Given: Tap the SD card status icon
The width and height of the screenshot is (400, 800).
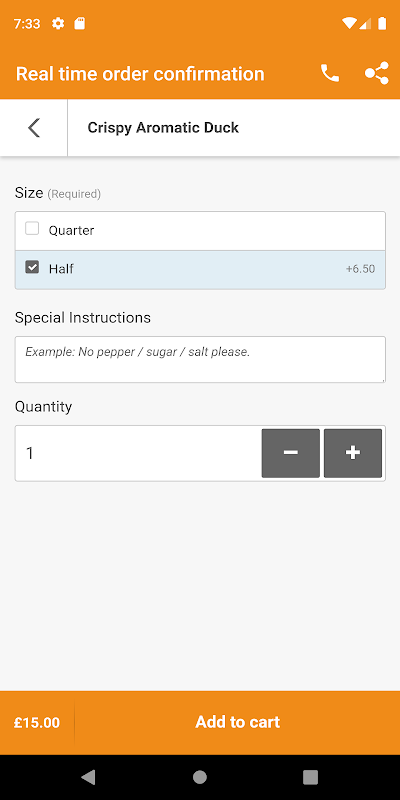Looking at the screenshot, I should click(80, 23).
